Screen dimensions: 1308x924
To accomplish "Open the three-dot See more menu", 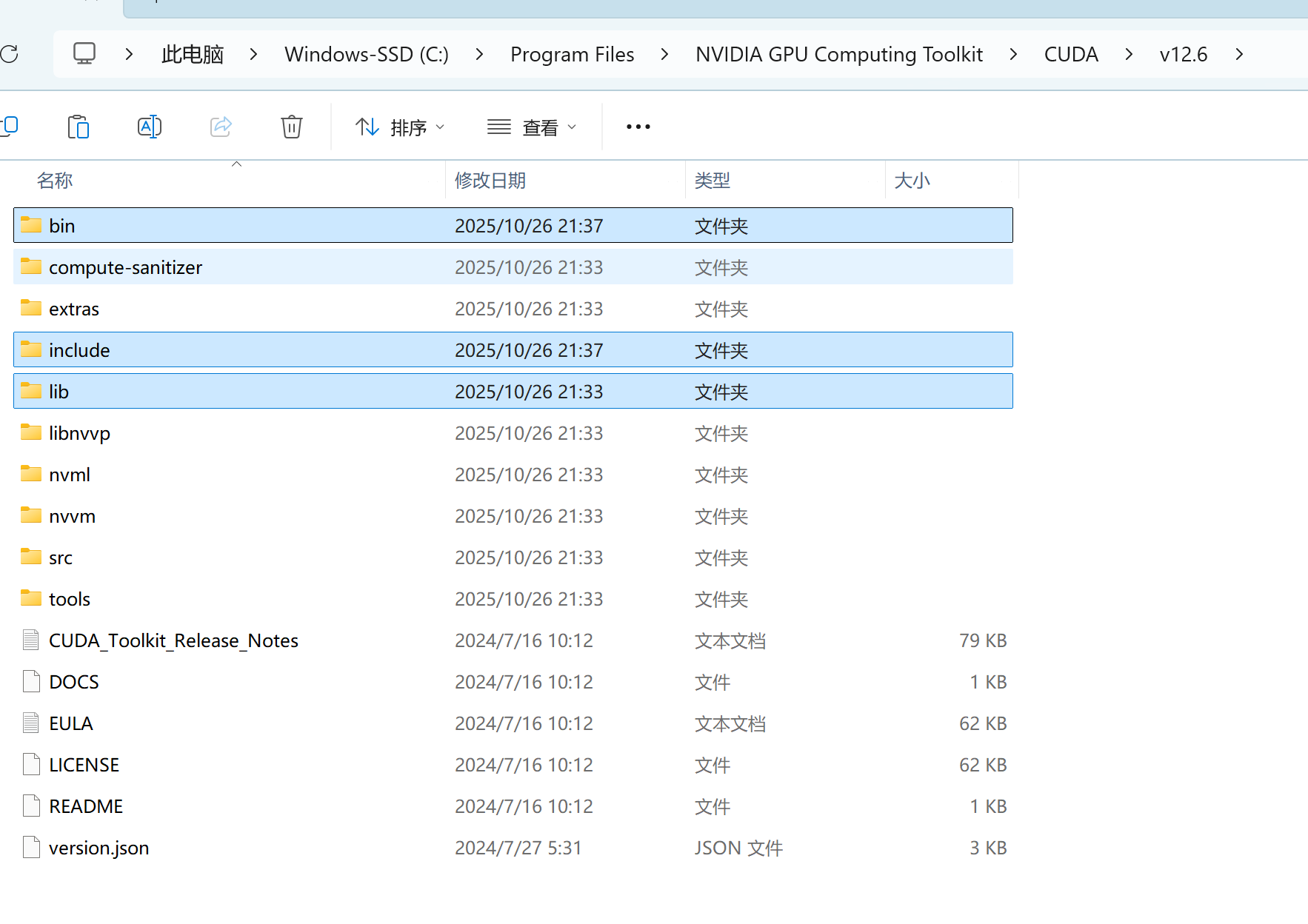I will coord(638,127).
